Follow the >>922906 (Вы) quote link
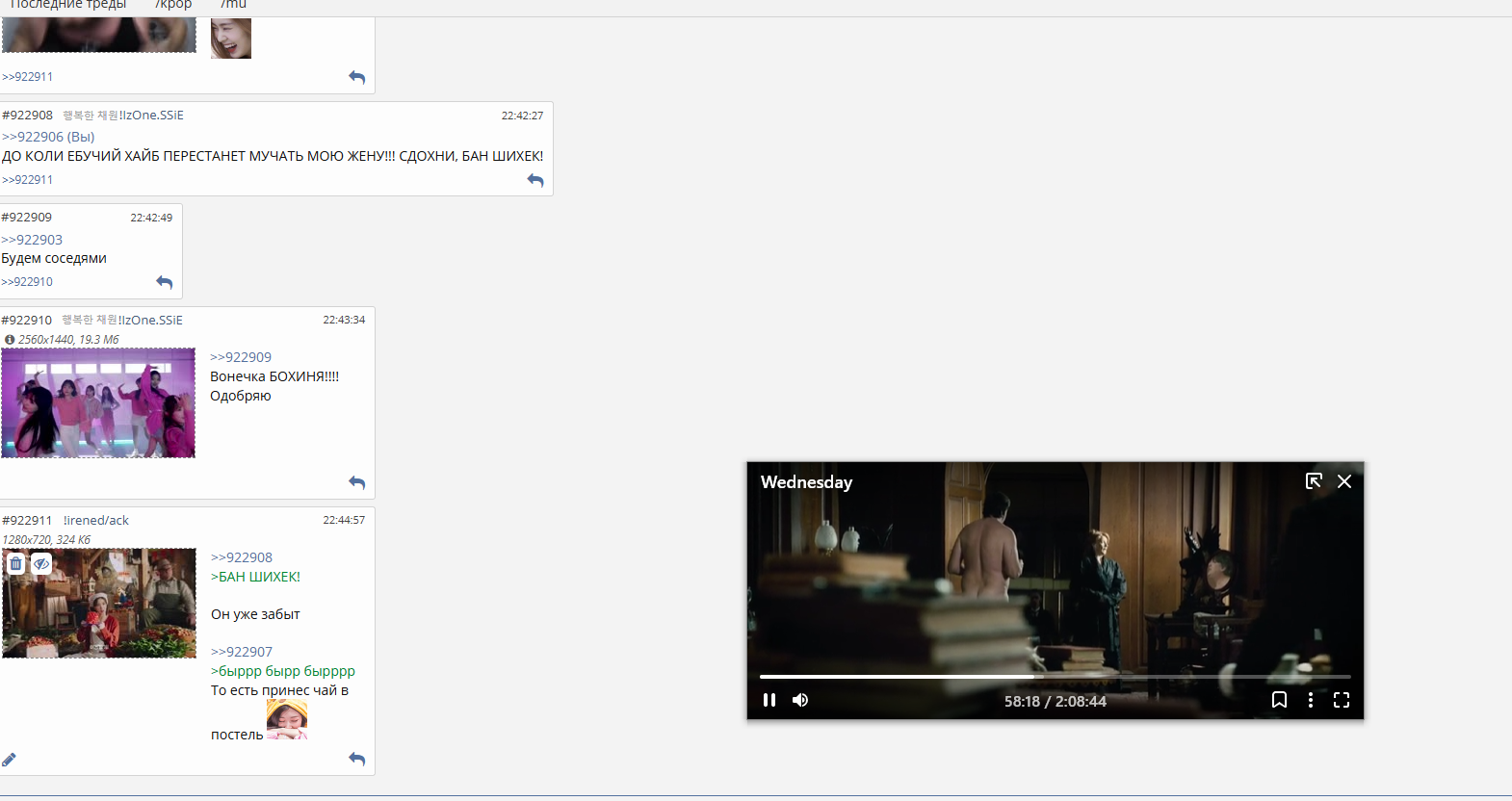This screenshot has width=1512, height=801. click(x=48, y=137)
